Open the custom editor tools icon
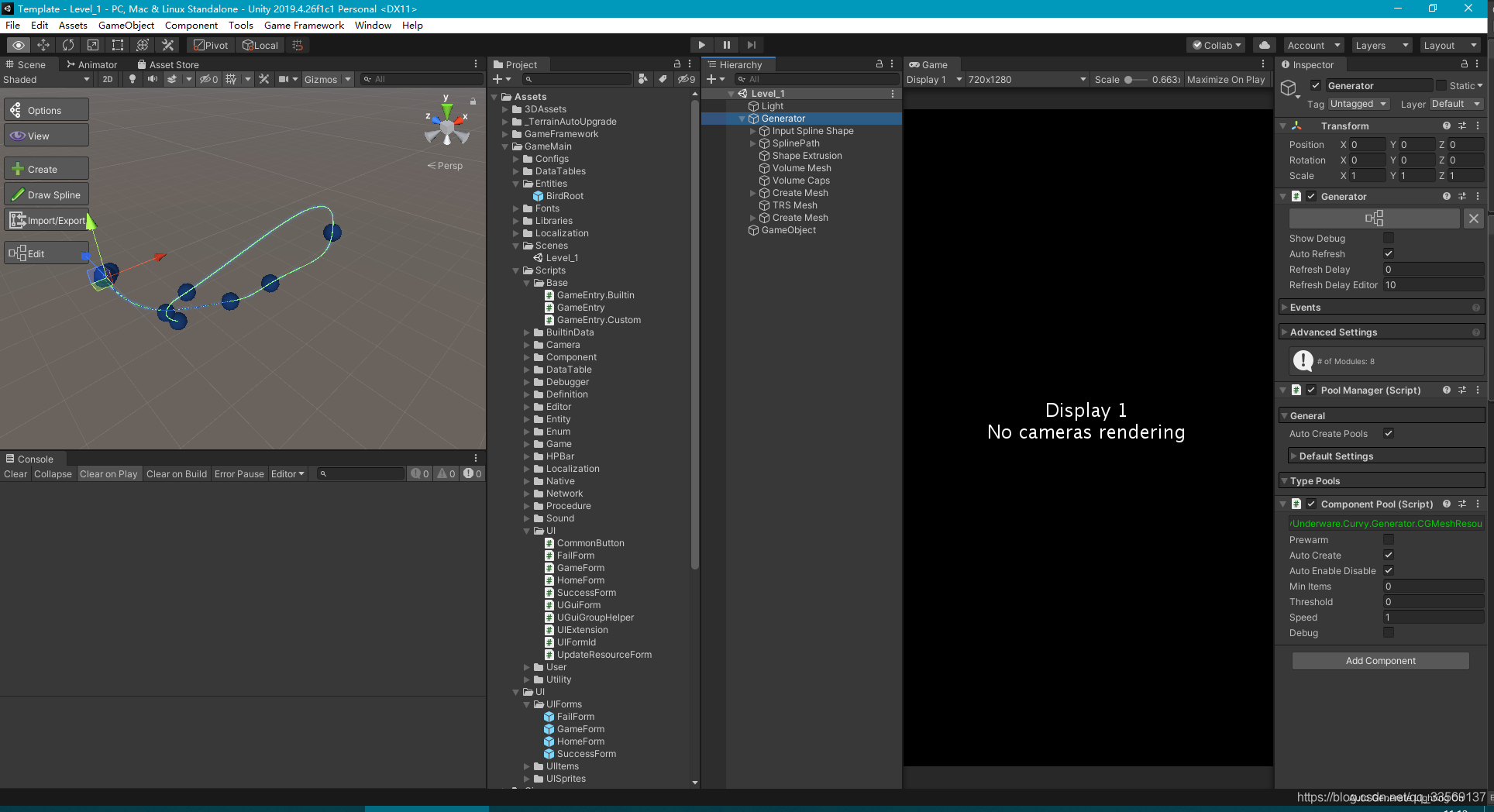This screenshot has height=812, width=1494. 167,45
